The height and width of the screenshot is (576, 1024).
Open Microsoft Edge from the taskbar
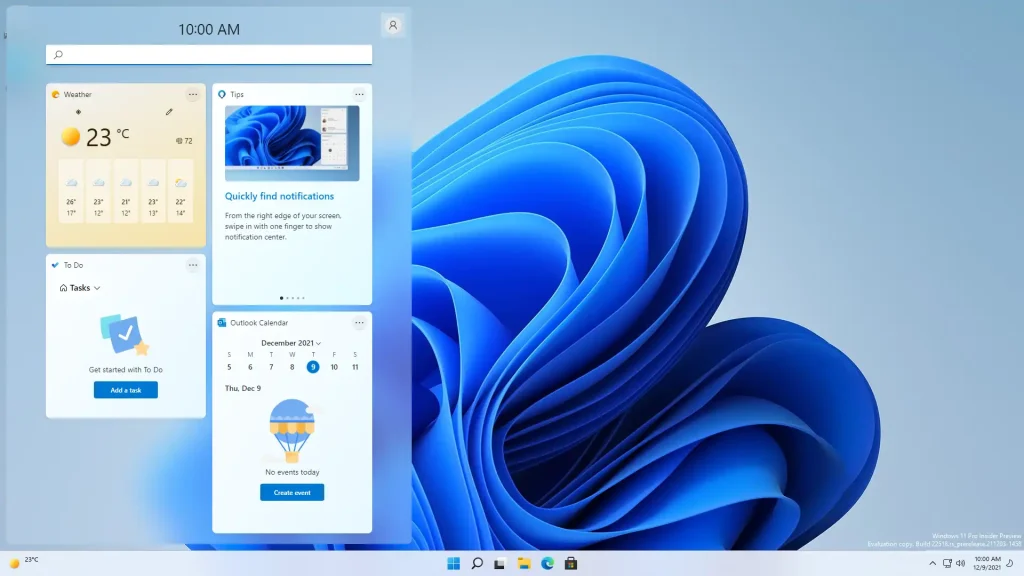[547, 564]
